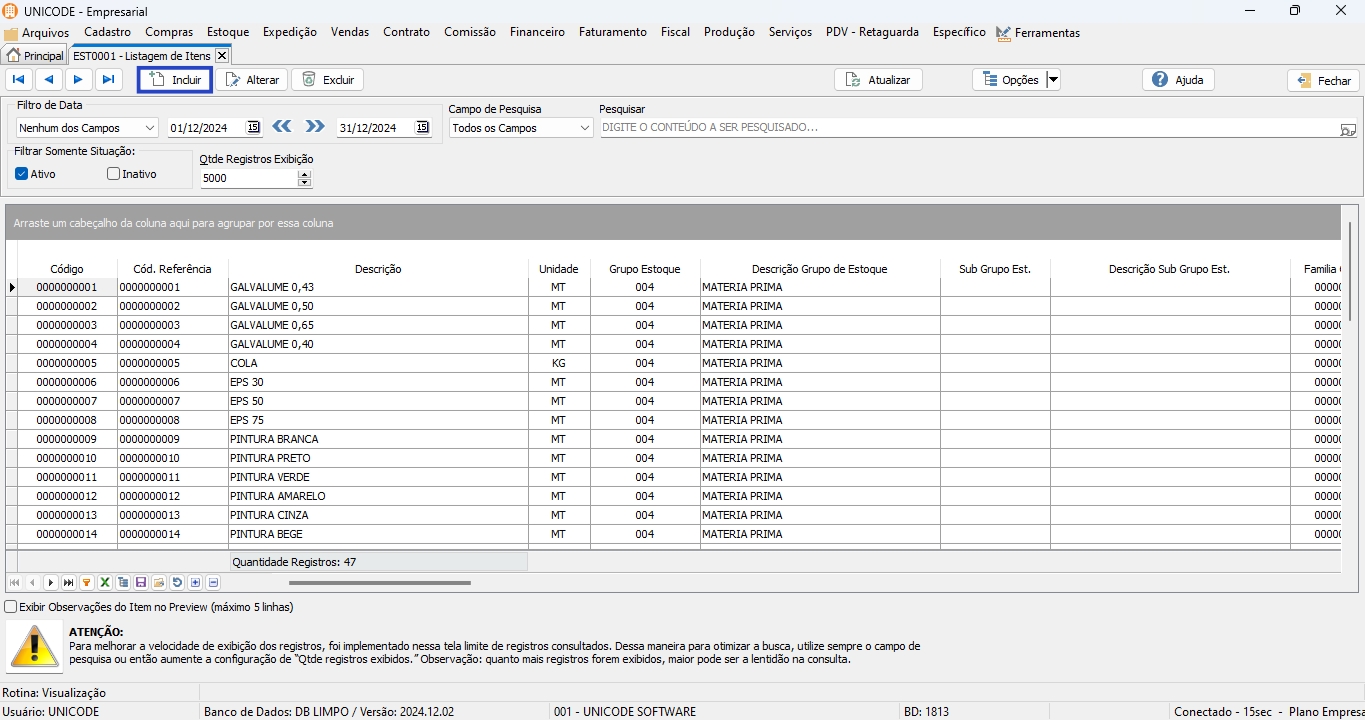Click the purple save layout icon
Viewport: 1365px width, 720px height.
point(141,583)
